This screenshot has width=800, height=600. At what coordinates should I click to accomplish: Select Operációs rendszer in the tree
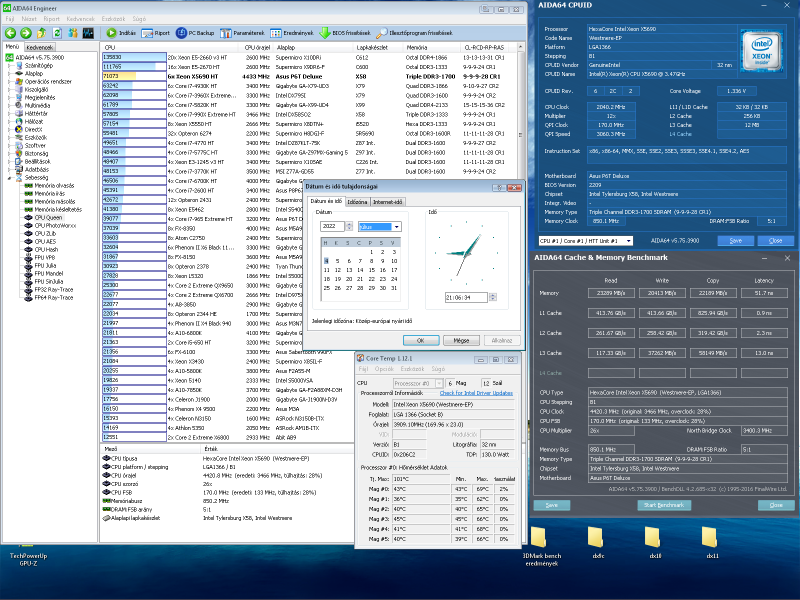pos(48,82)
